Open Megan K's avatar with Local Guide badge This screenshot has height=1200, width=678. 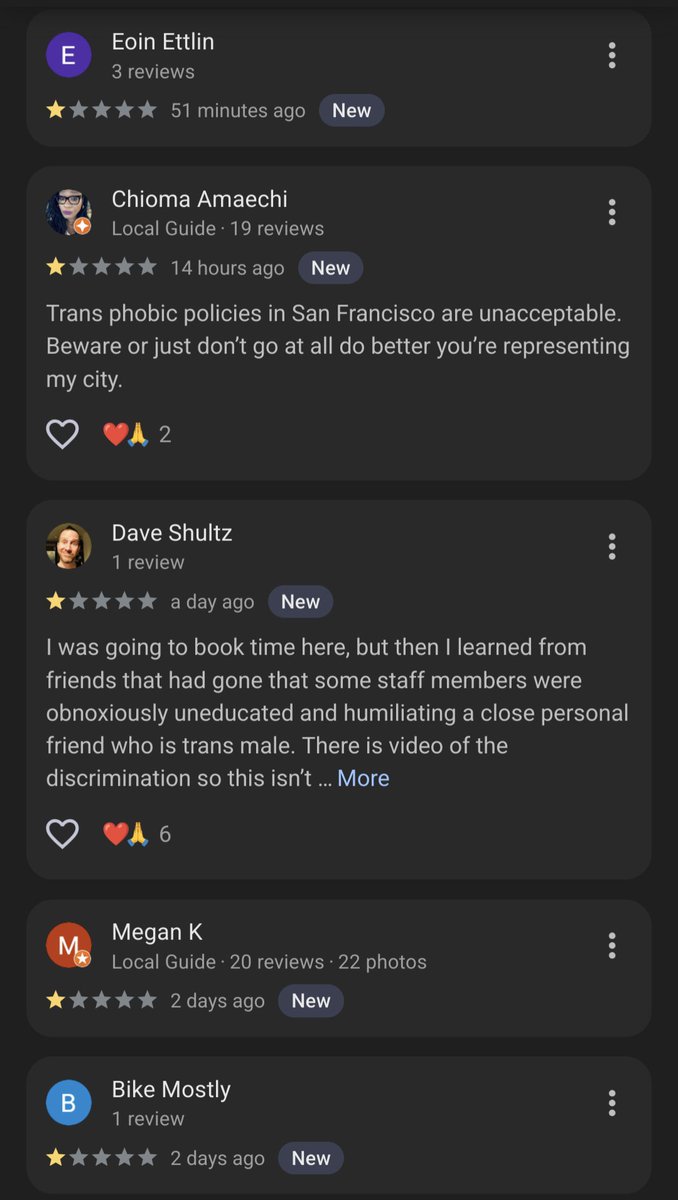(69, 945)
